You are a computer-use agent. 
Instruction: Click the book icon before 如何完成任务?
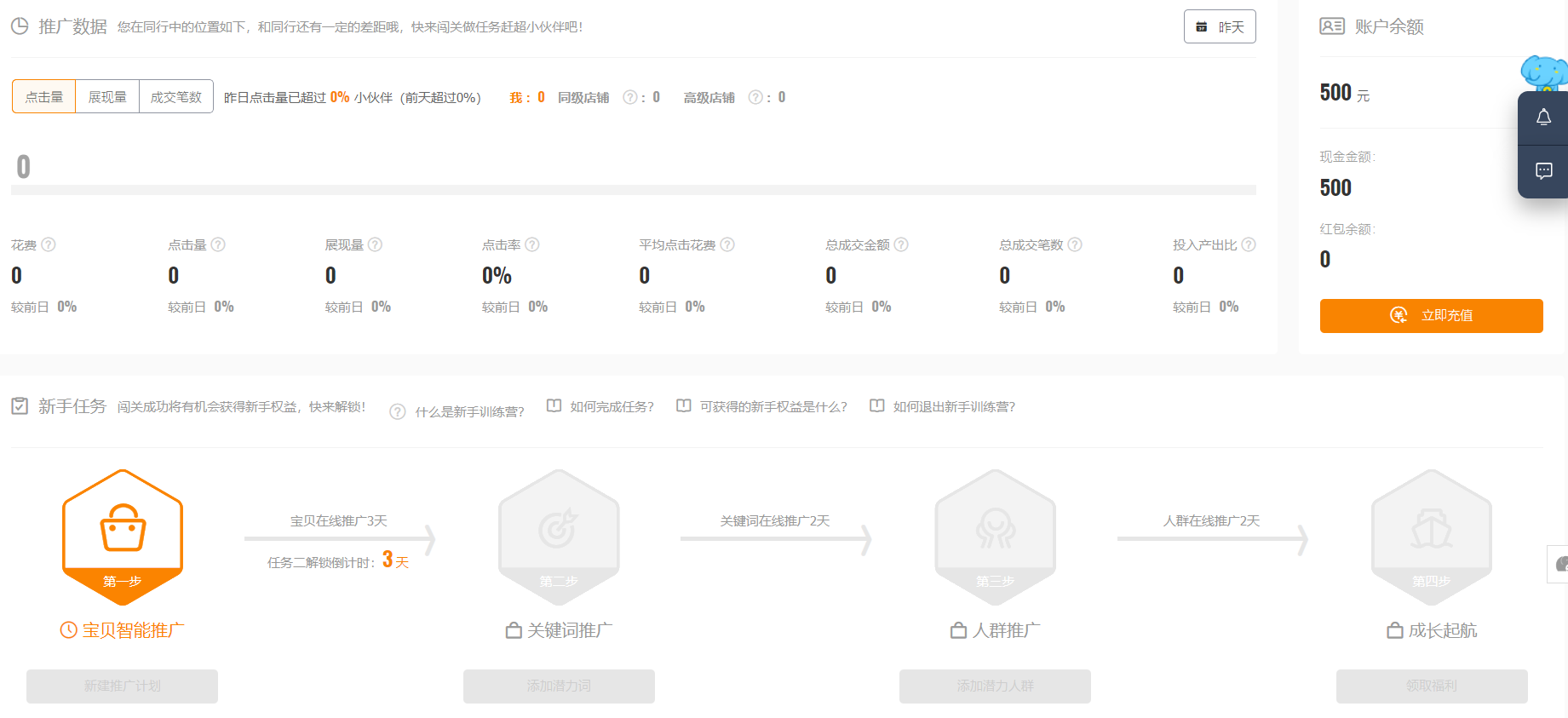[554, 405]
